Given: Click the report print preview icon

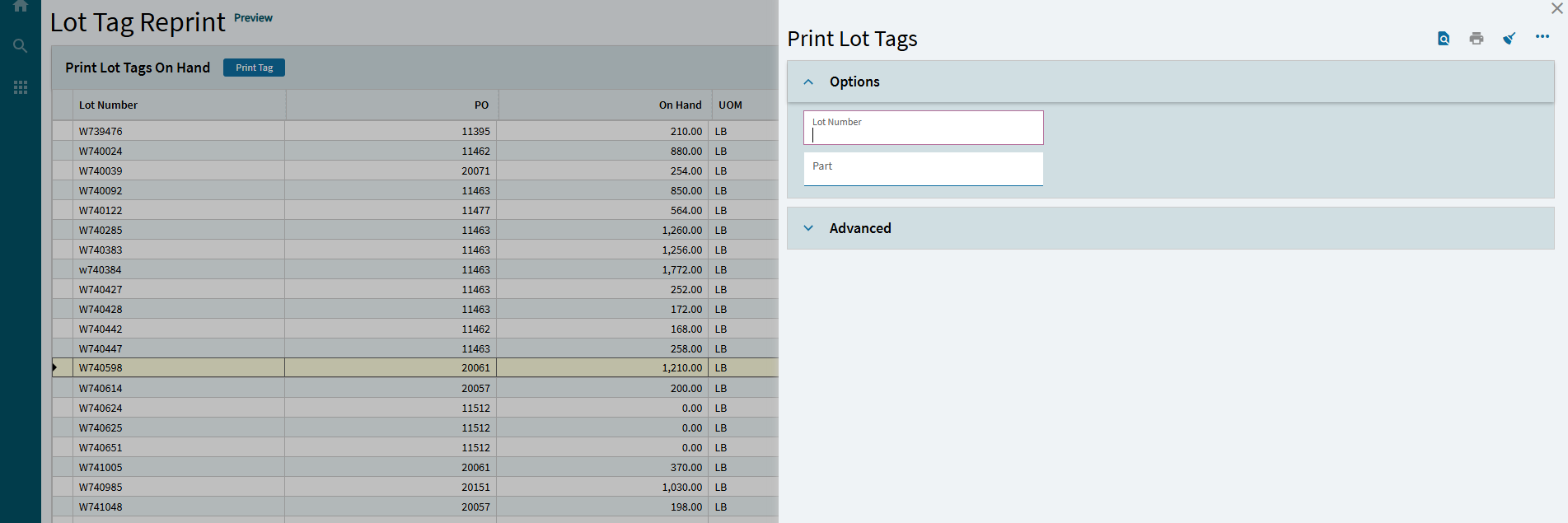Looking at the screenshot, I should (x=1444, y=39).
